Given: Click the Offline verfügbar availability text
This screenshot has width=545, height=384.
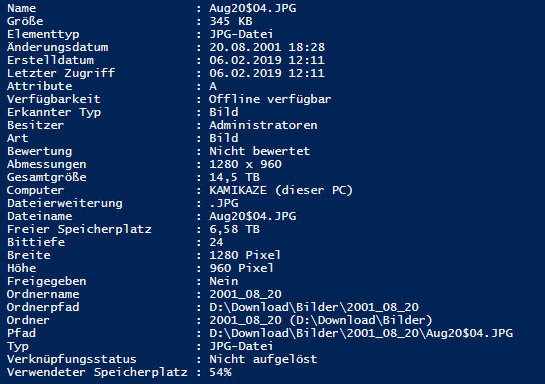Looking at the screenshot, I should pyautogui.click(x=270, y=99).
